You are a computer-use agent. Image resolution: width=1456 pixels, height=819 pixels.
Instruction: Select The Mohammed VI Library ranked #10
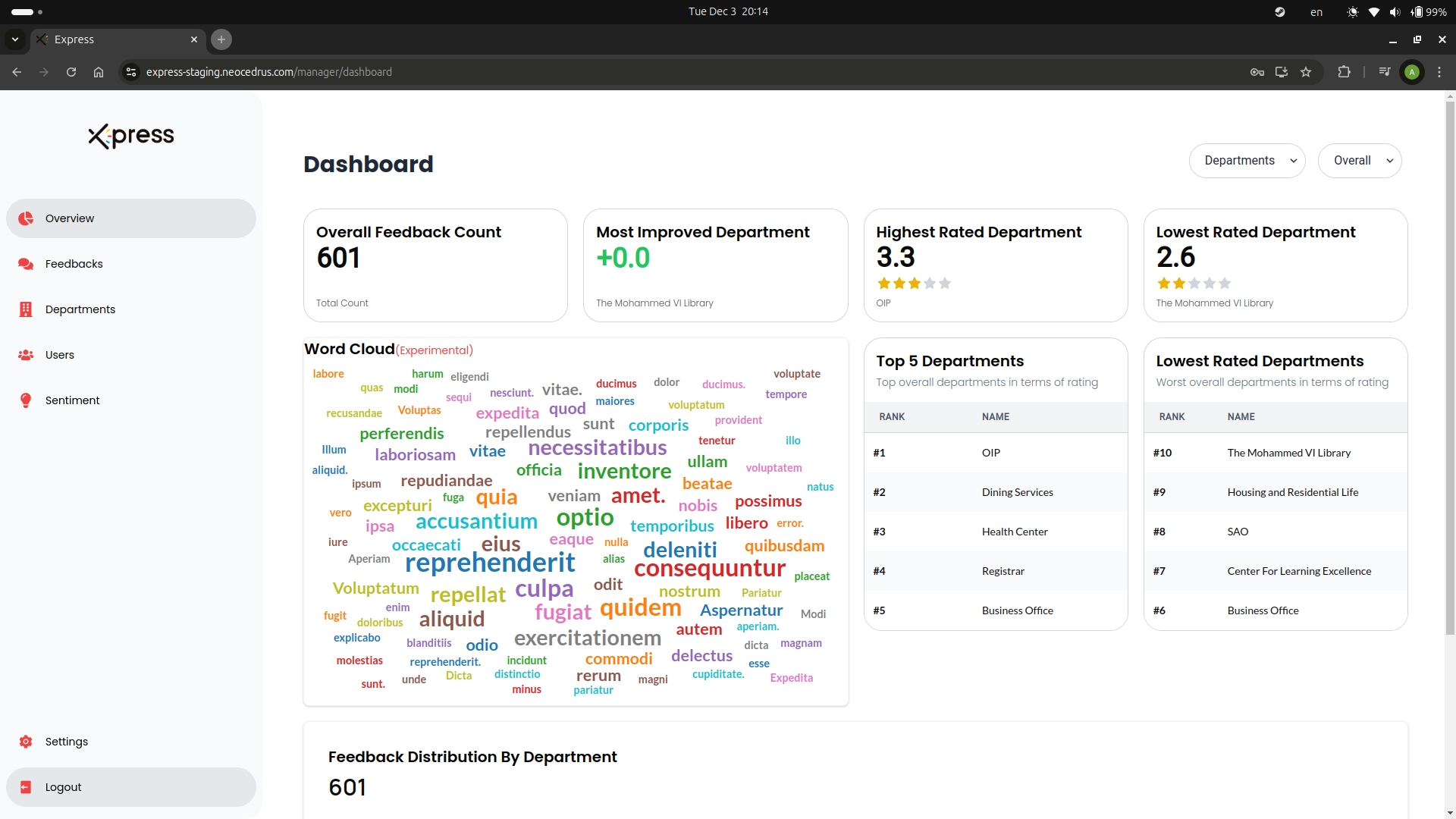[x=1276, y=453]
